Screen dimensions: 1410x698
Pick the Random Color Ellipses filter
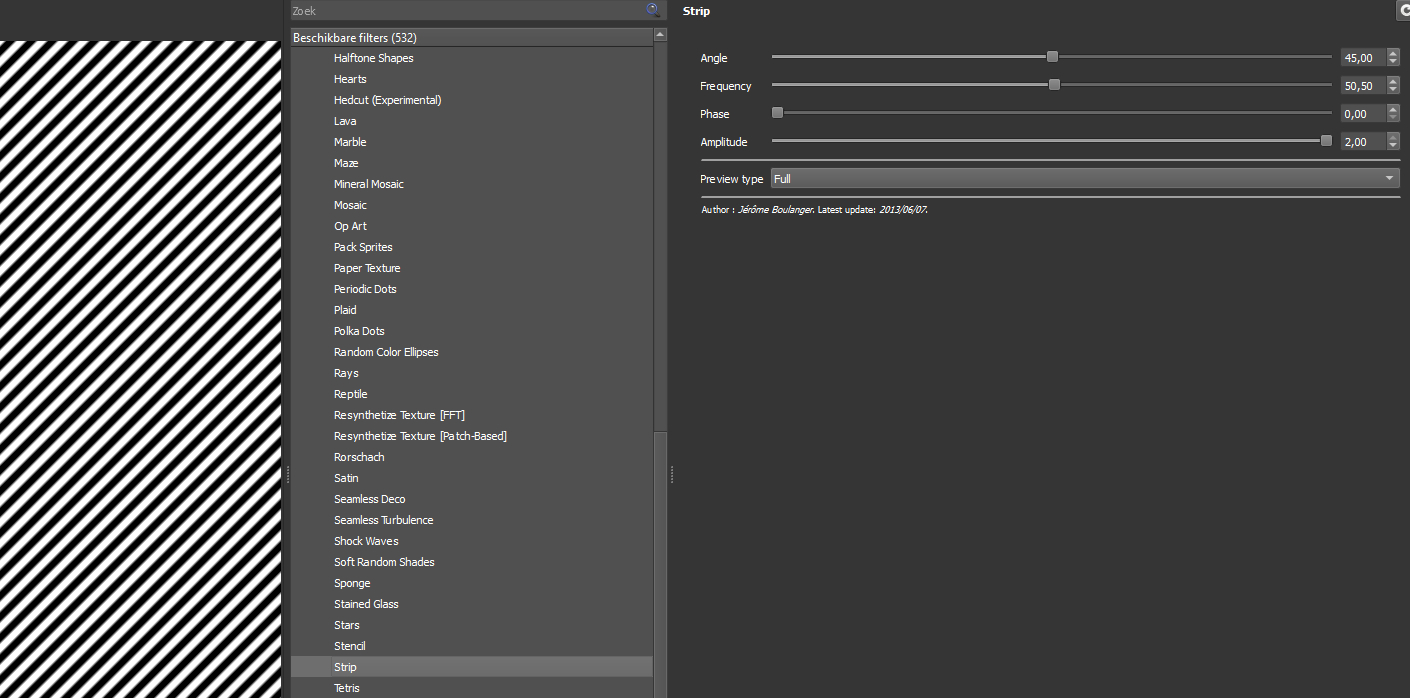(x=386, y=352)
